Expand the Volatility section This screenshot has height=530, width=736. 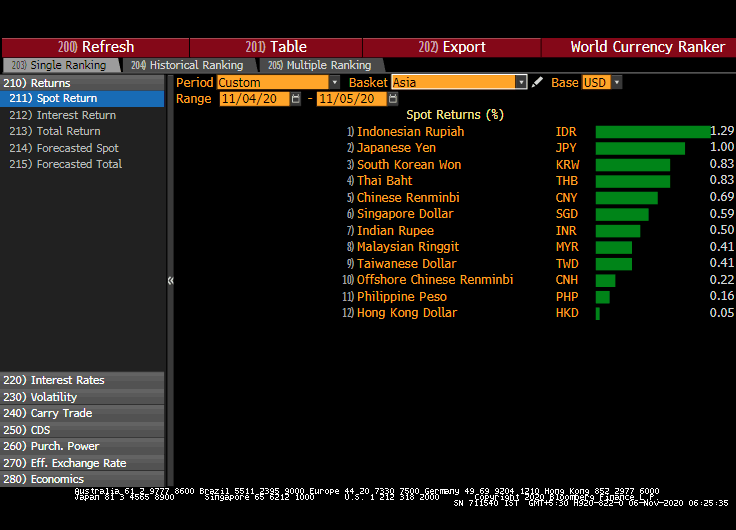pos(54,397)
